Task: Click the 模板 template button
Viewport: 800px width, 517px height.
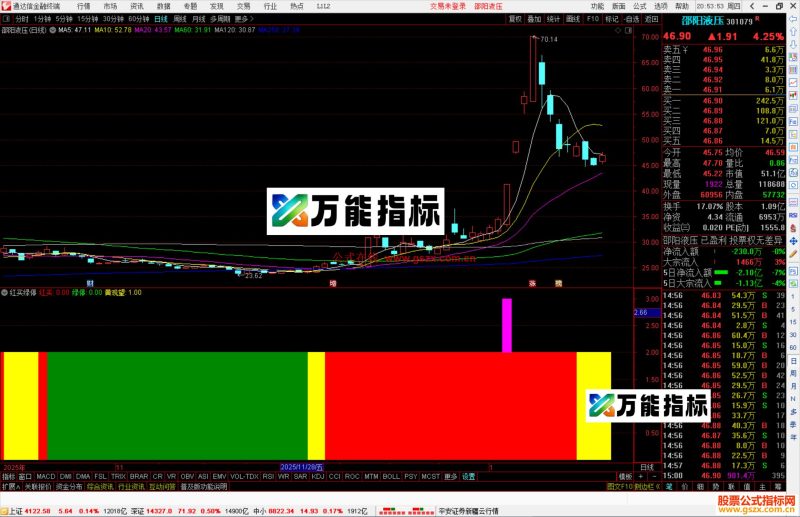Action: 625,476
